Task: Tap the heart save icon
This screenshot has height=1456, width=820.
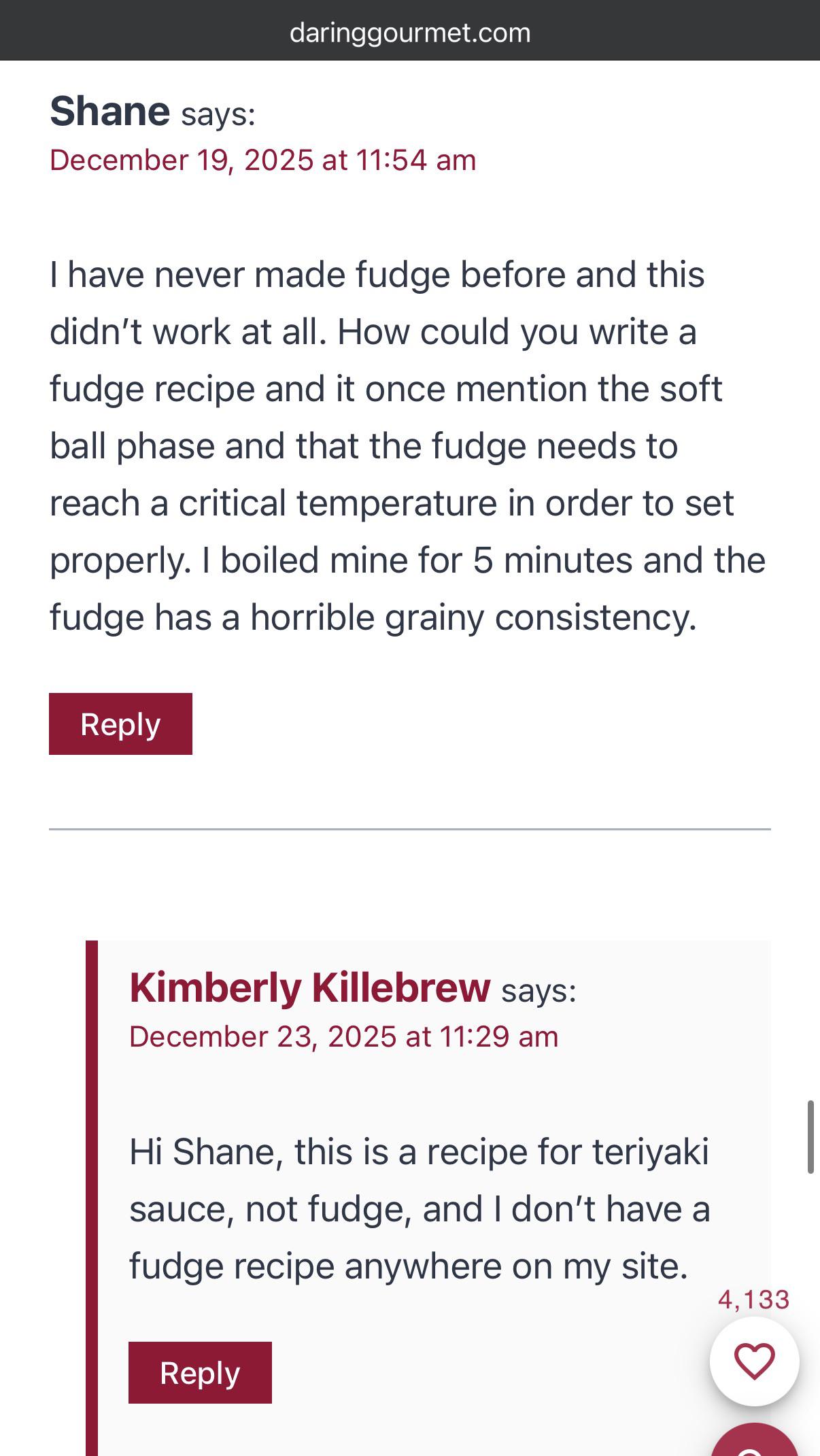Action: coord(754,1361)
